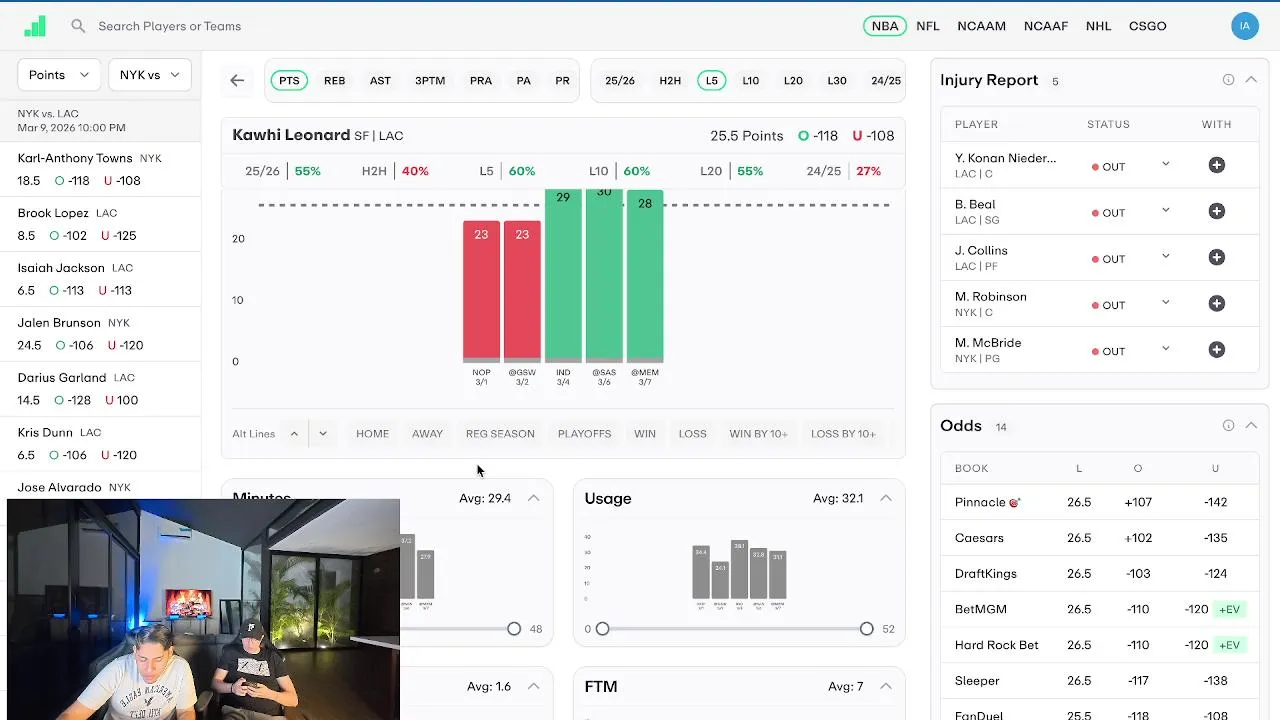Open the IA user avatar menu
Screen dimensions: 1280x720
coord(1245,26)
